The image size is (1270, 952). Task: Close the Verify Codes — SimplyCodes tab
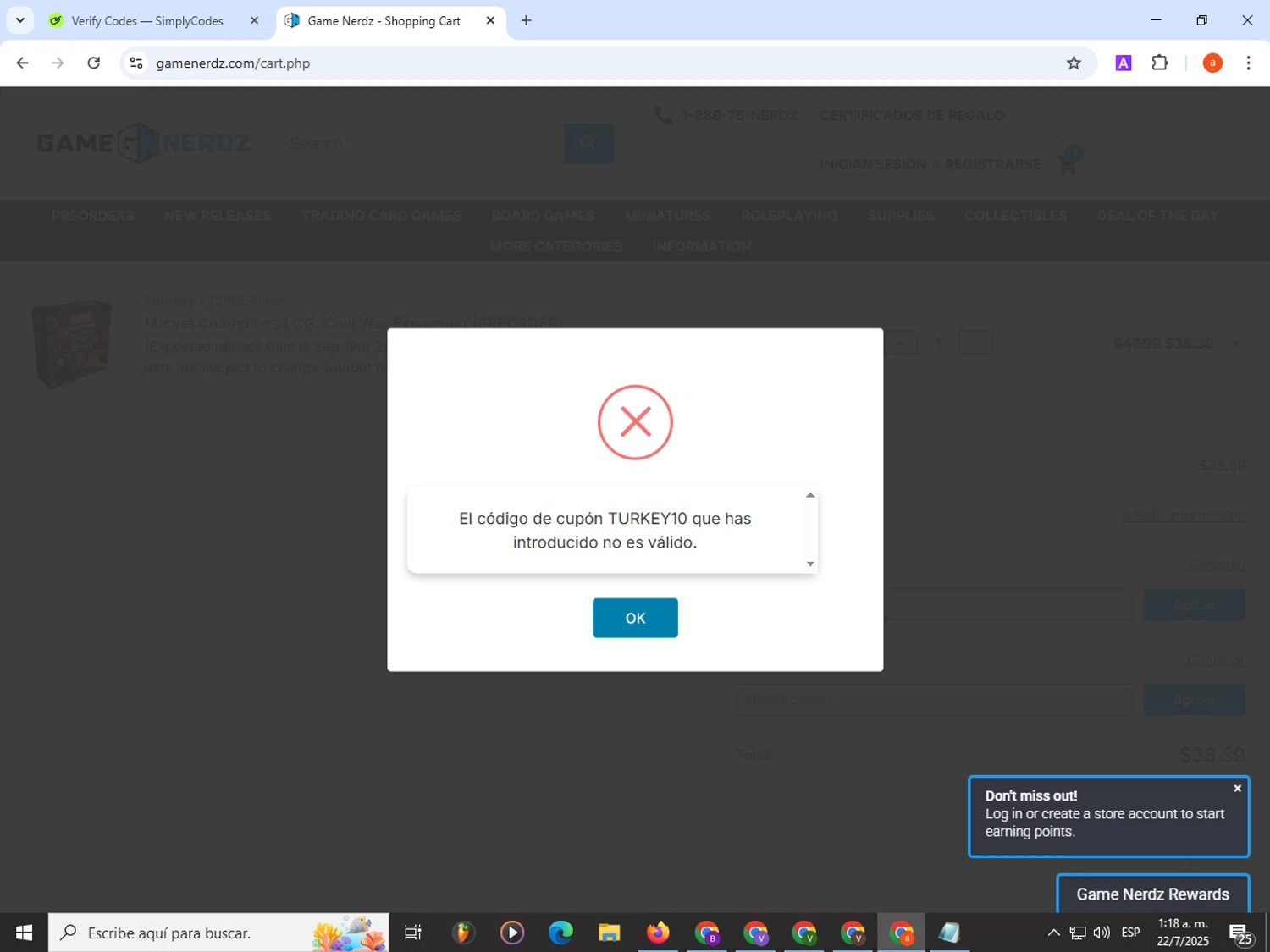point(254,21)
